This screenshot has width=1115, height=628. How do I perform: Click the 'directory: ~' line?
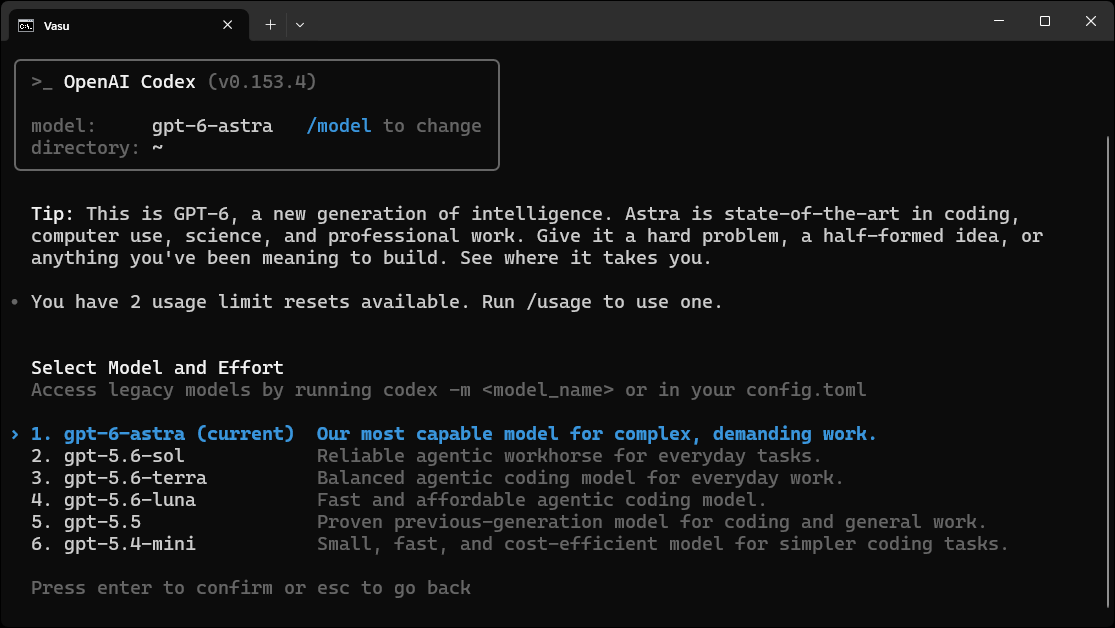pos(97,148)
